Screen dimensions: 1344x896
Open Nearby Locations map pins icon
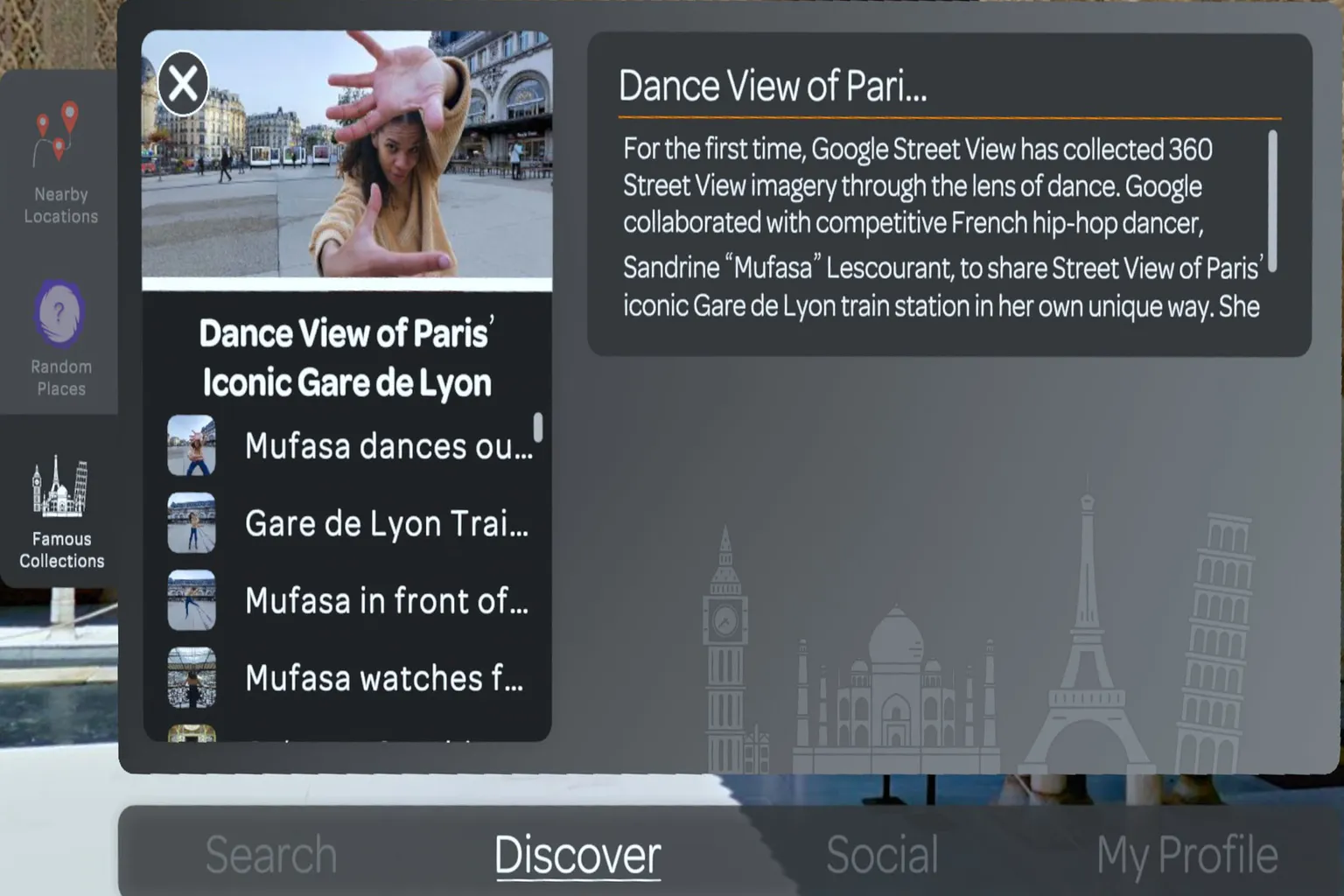(x=57, y=134)
